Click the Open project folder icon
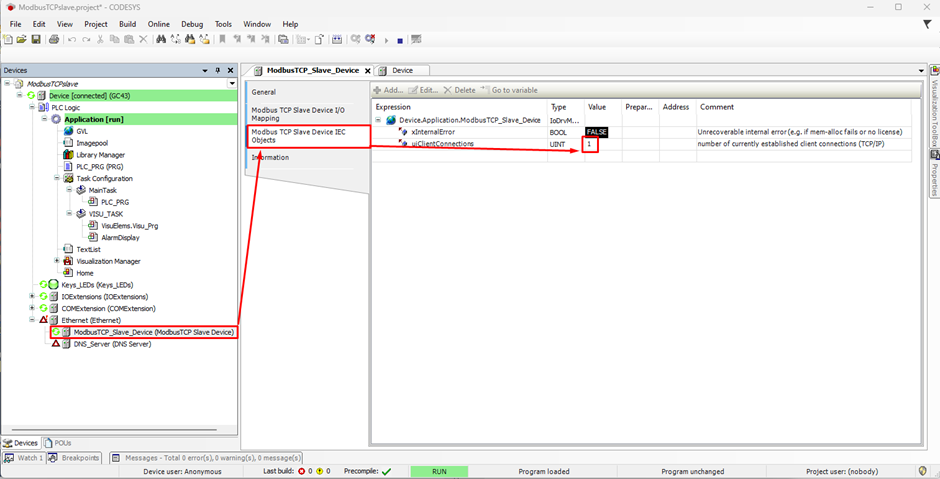The image size is (940, 479). (22, 40)
